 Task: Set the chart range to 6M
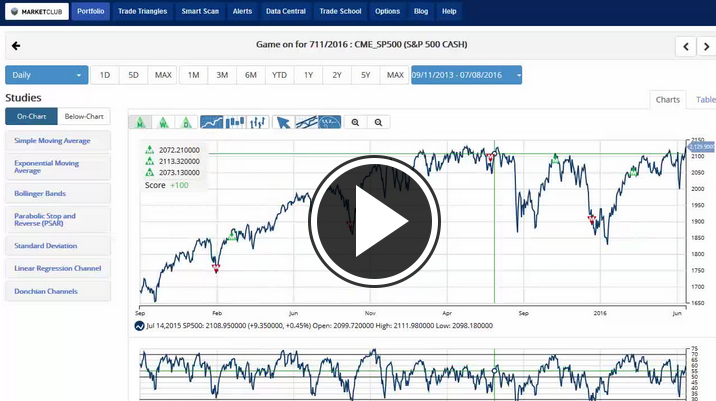pyautogui.click(x=251, y=75)
